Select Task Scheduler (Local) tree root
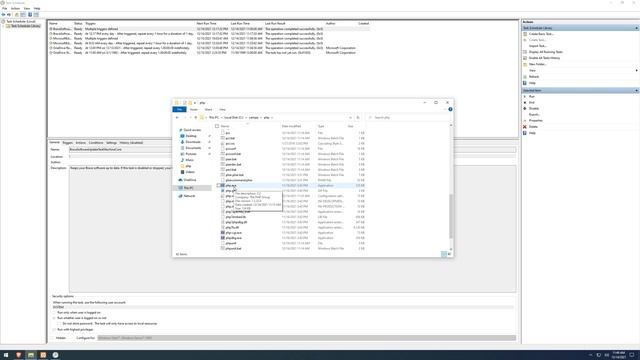The width and height of the screenshot is (640, 360). [20, 21]
